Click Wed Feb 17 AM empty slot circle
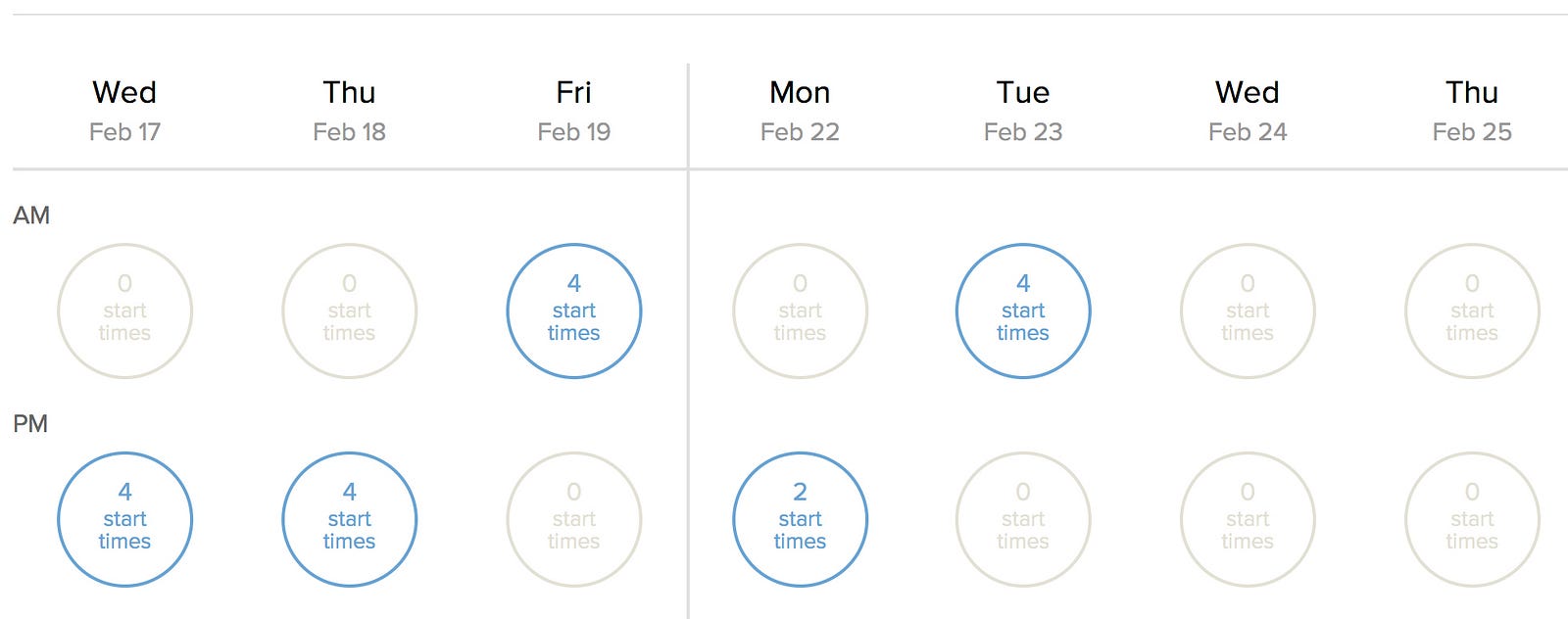Image resolution: width=1568 pixels, height=619 pixels. pyautogui.click(x=124, y=310)
